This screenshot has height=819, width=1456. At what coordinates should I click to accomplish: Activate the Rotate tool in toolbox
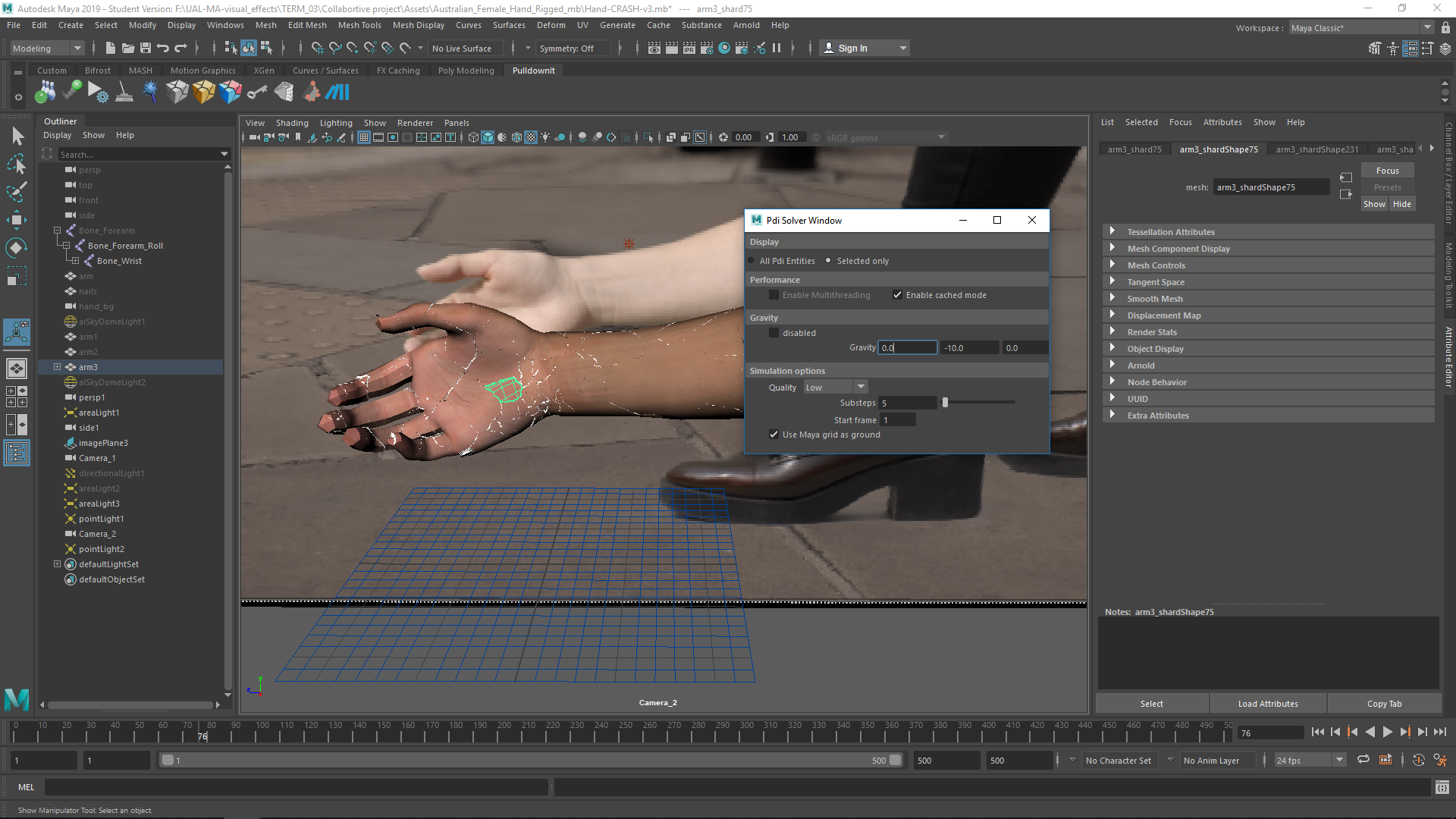point(17,248)
